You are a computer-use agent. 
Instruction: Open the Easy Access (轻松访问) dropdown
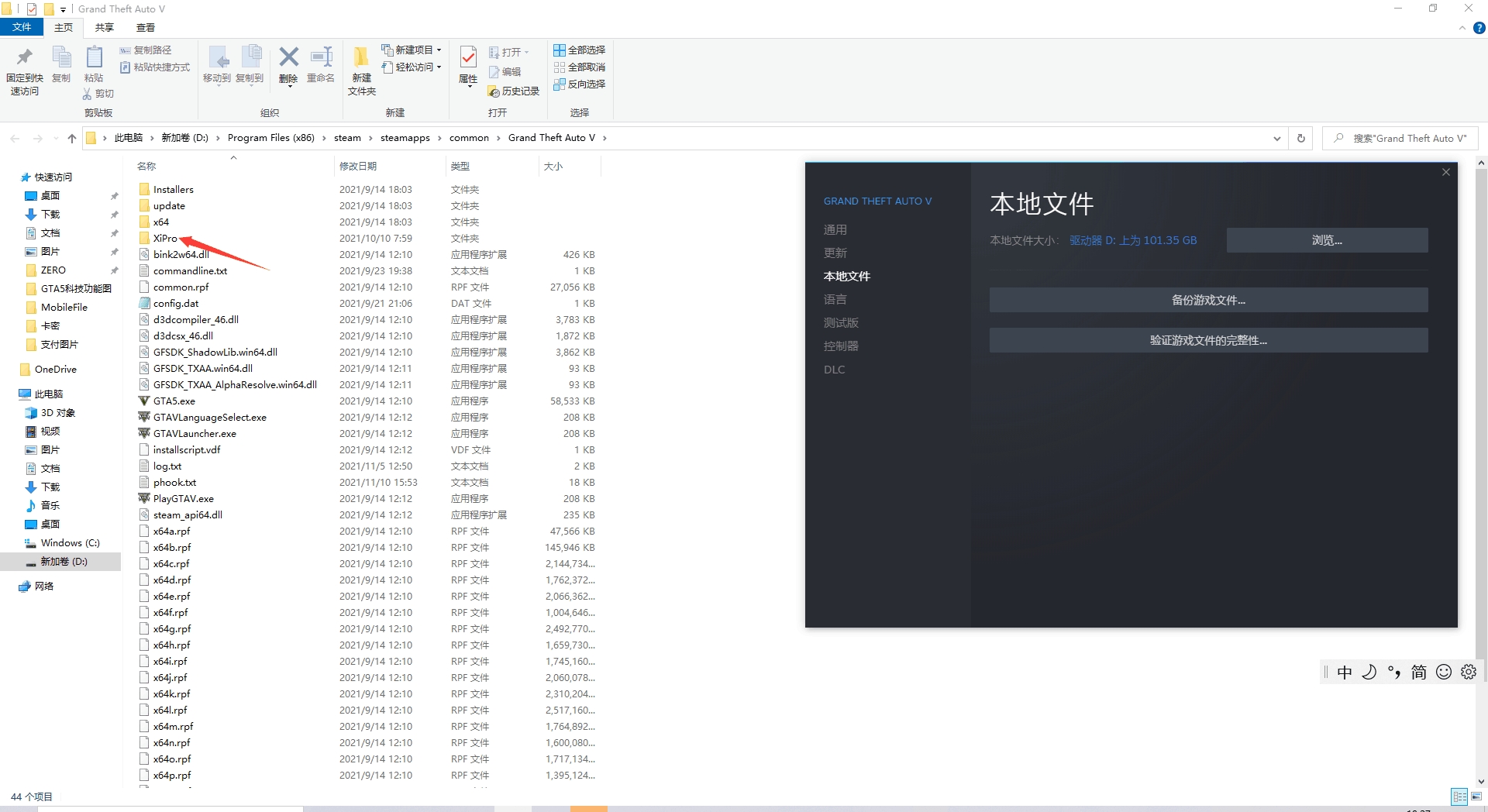click(x=412, y=67)
